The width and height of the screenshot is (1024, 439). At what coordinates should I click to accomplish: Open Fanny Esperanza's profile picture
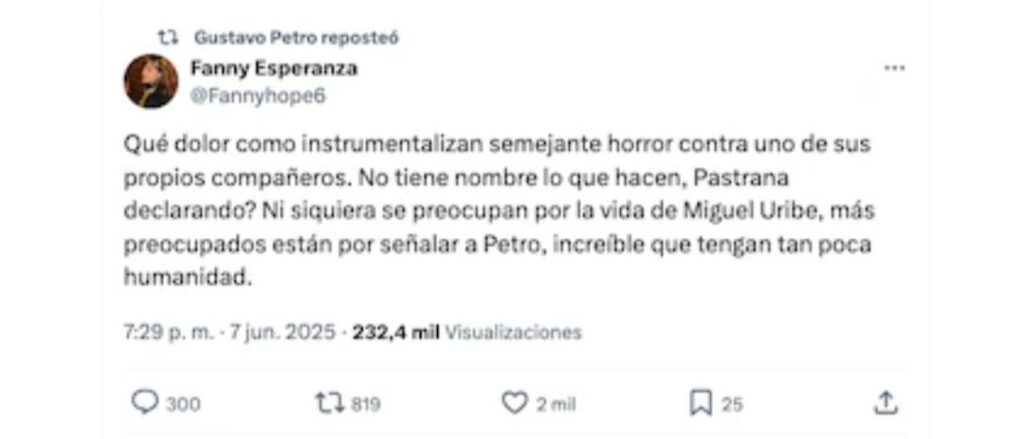151,81
